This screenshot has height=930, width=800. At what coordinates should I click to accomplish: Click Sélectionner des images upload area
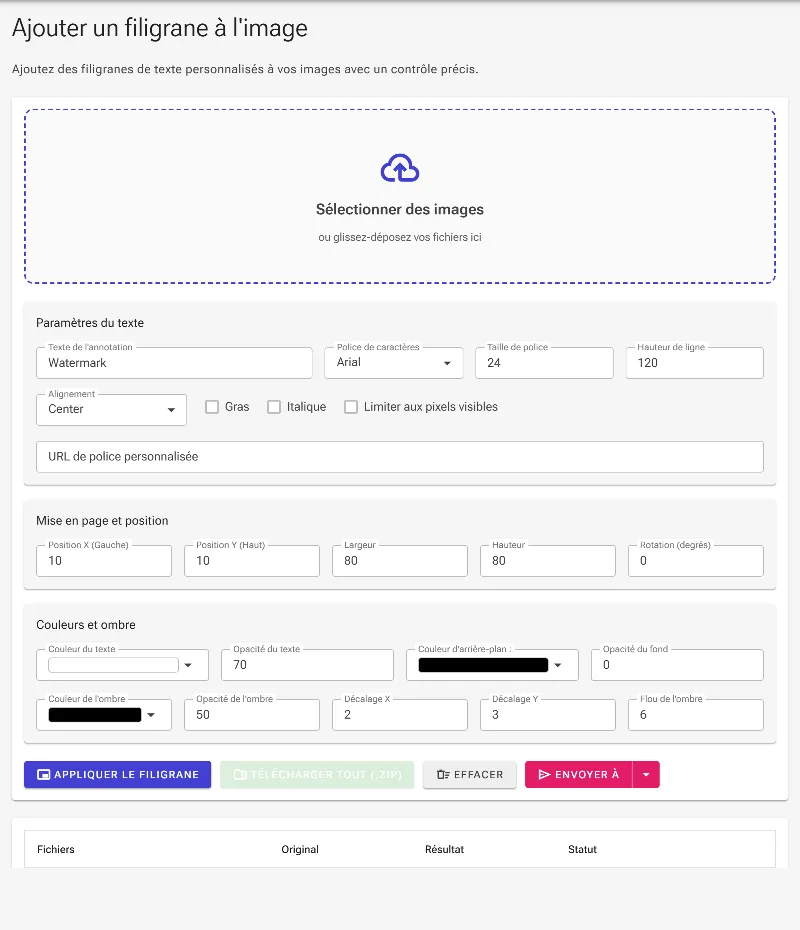400,196
